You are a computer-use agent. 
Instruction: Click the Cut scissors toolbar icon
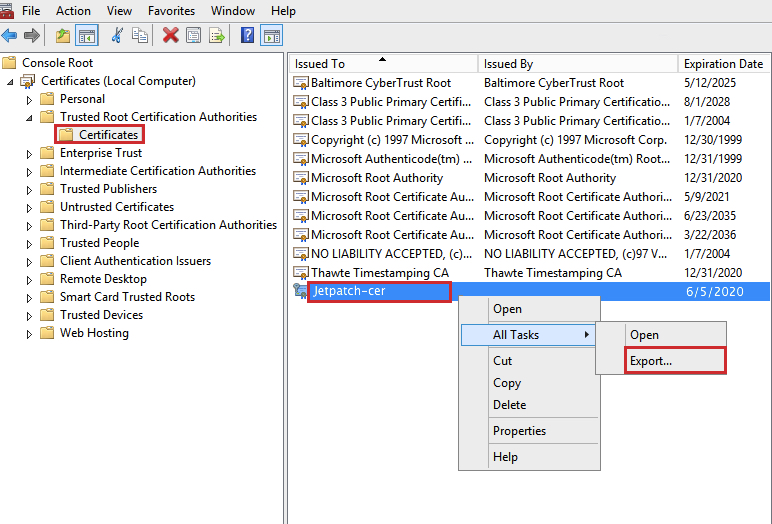117,35
